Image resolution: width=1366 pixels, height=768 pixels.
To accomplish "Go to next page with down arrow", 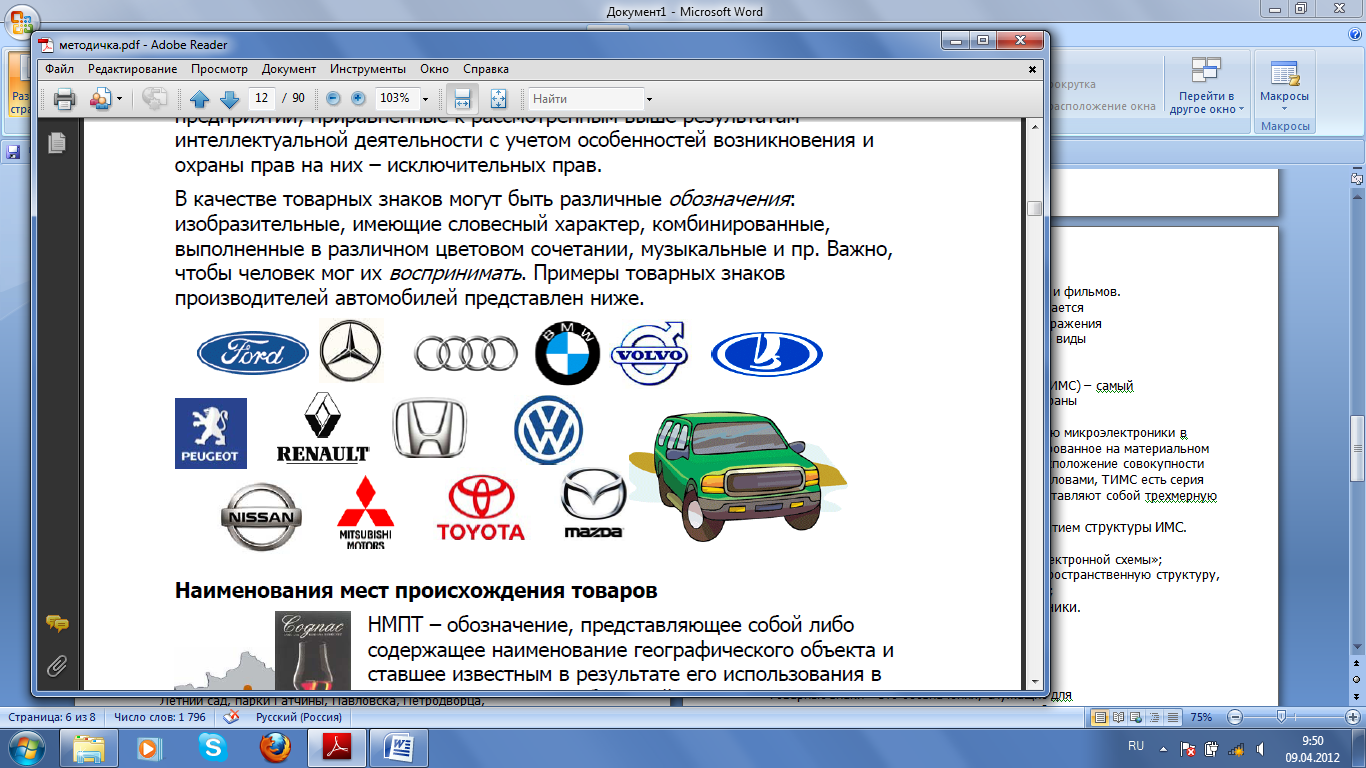I will click(228, 99).
